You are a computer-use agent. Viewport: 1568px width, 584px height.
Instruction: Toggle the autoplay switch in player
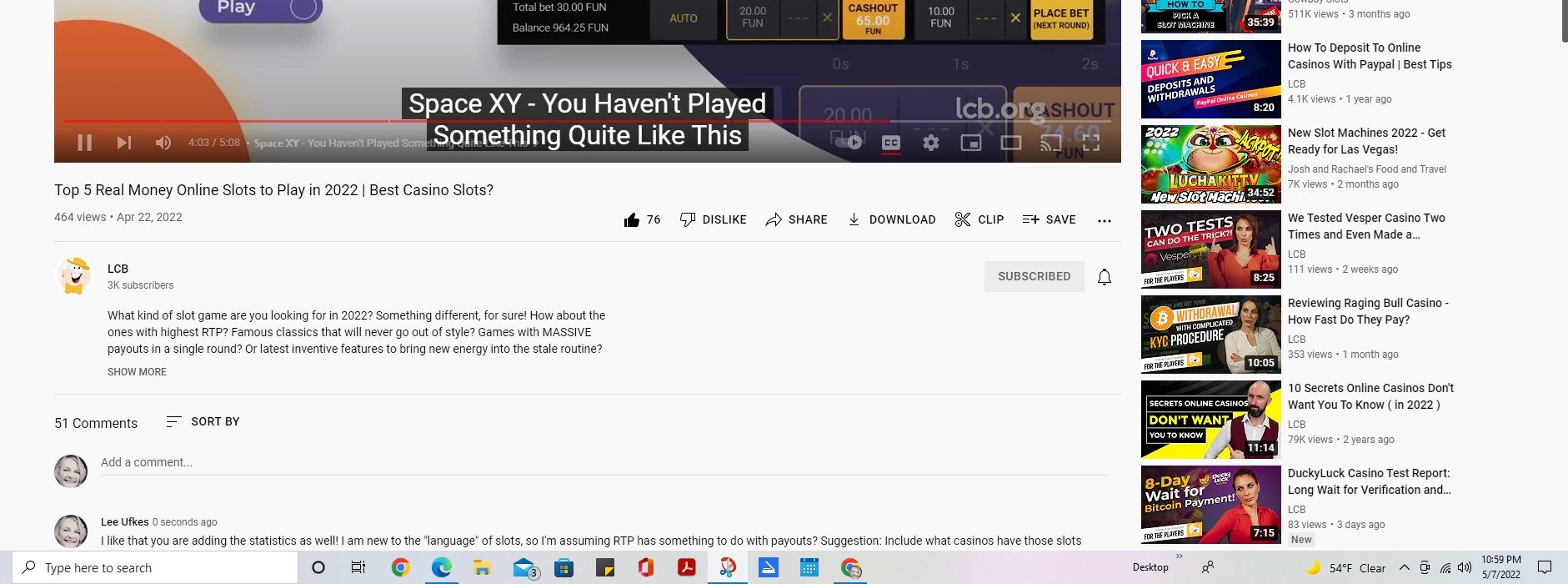[x=851, y=143]
